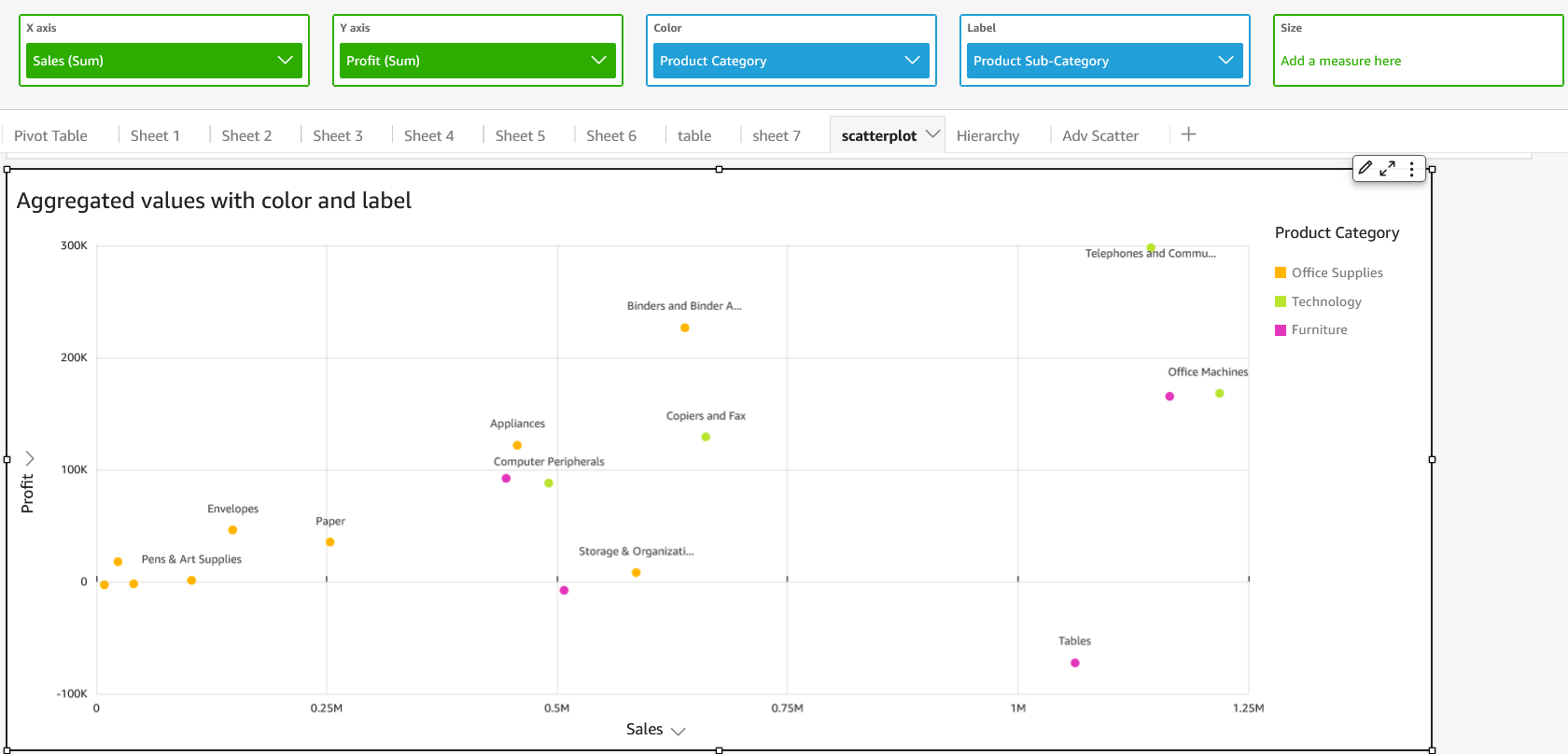Expand the Product Sub-Category label dropdown
Screen dimensions: 1568x754
coord(1225,61)
